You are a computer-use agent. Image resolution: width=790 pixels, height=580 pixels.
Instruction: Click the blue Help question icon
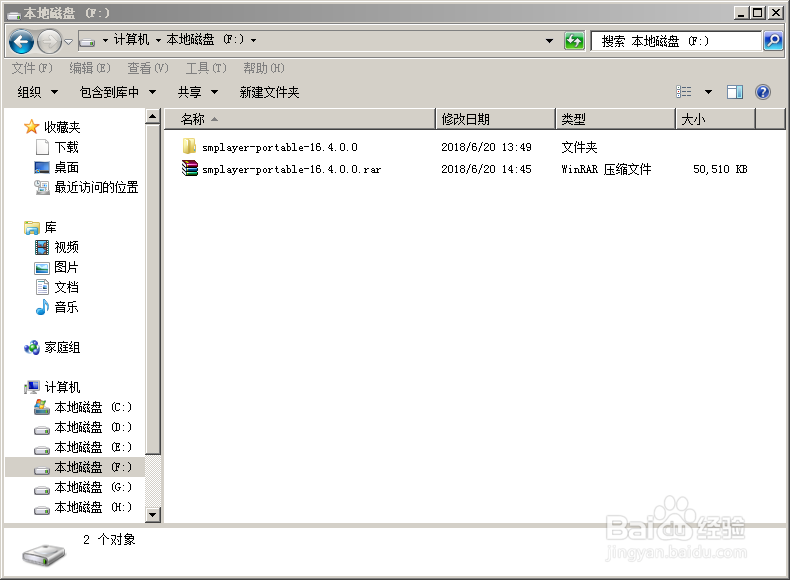(763, 92)
